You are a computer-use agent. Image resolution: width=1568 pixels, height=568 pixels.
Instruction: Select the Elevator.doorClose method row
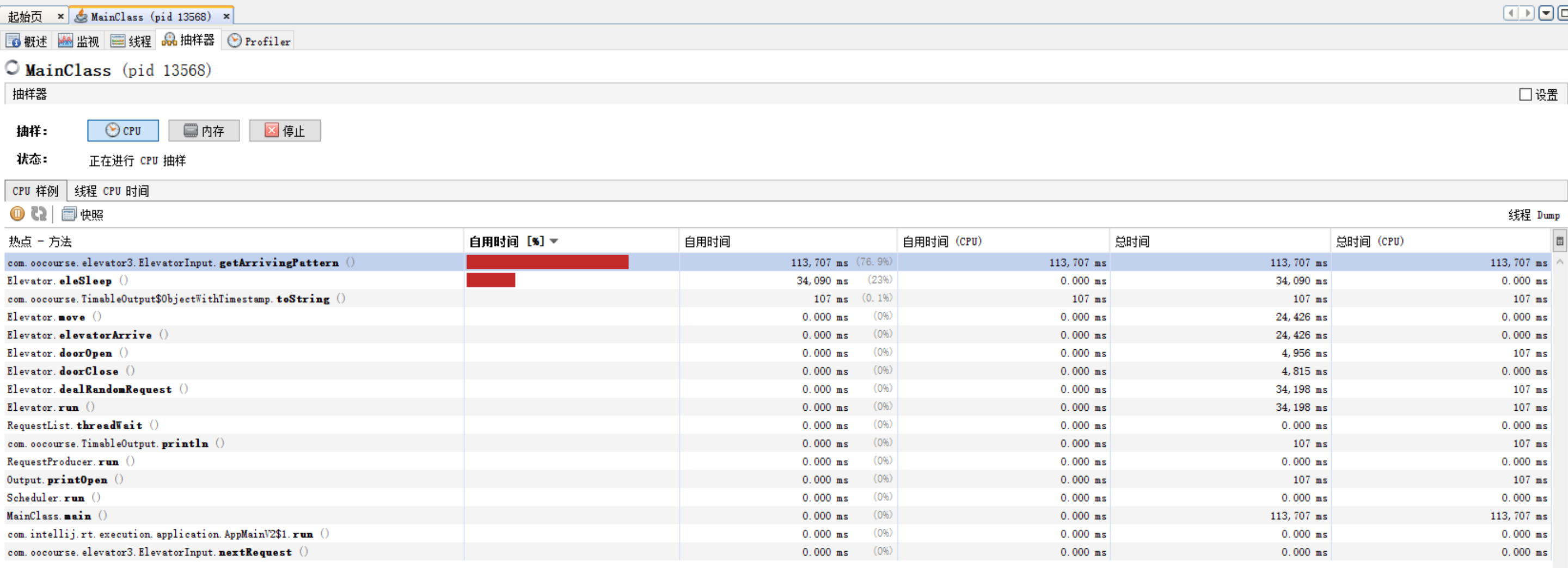[778, 371]
